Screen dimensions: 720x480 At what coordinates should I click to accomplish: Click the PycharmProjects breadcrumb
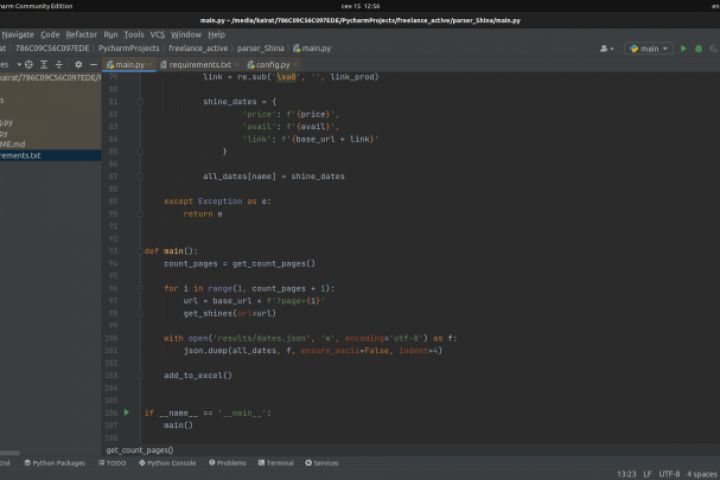coord(129,48)
